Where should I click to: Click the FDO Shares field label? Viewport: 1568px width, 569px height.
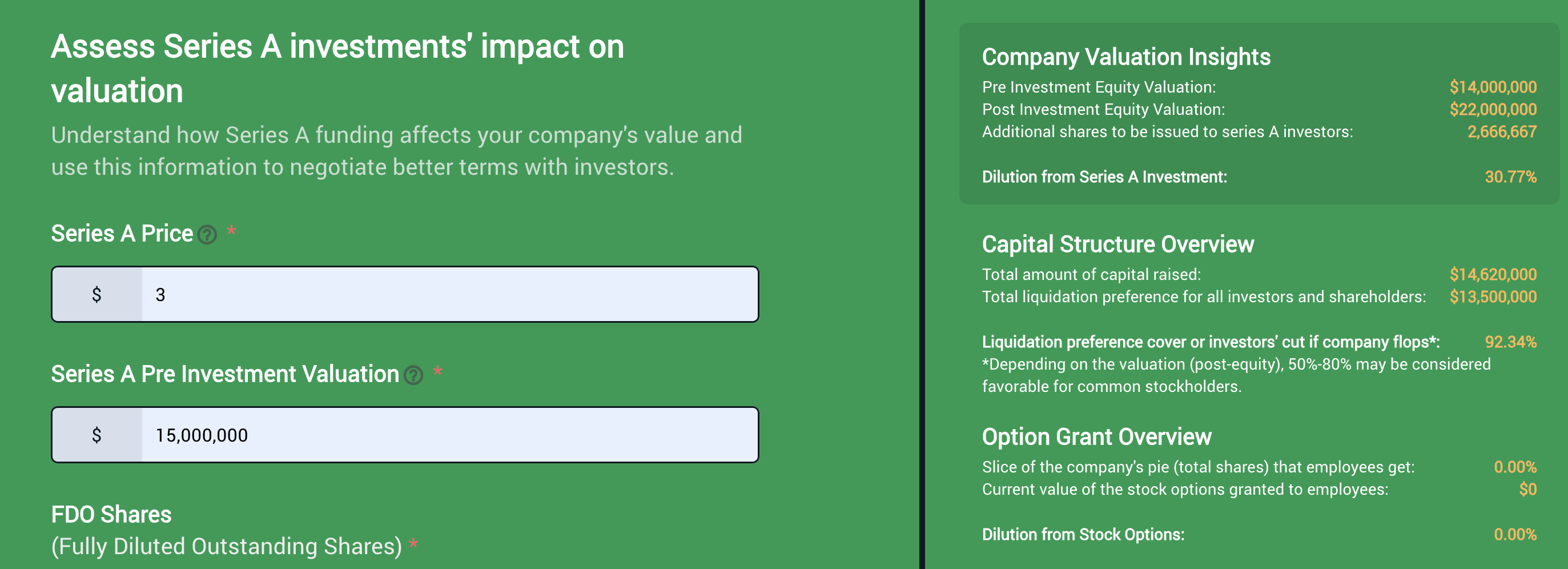tap(111, 515)
